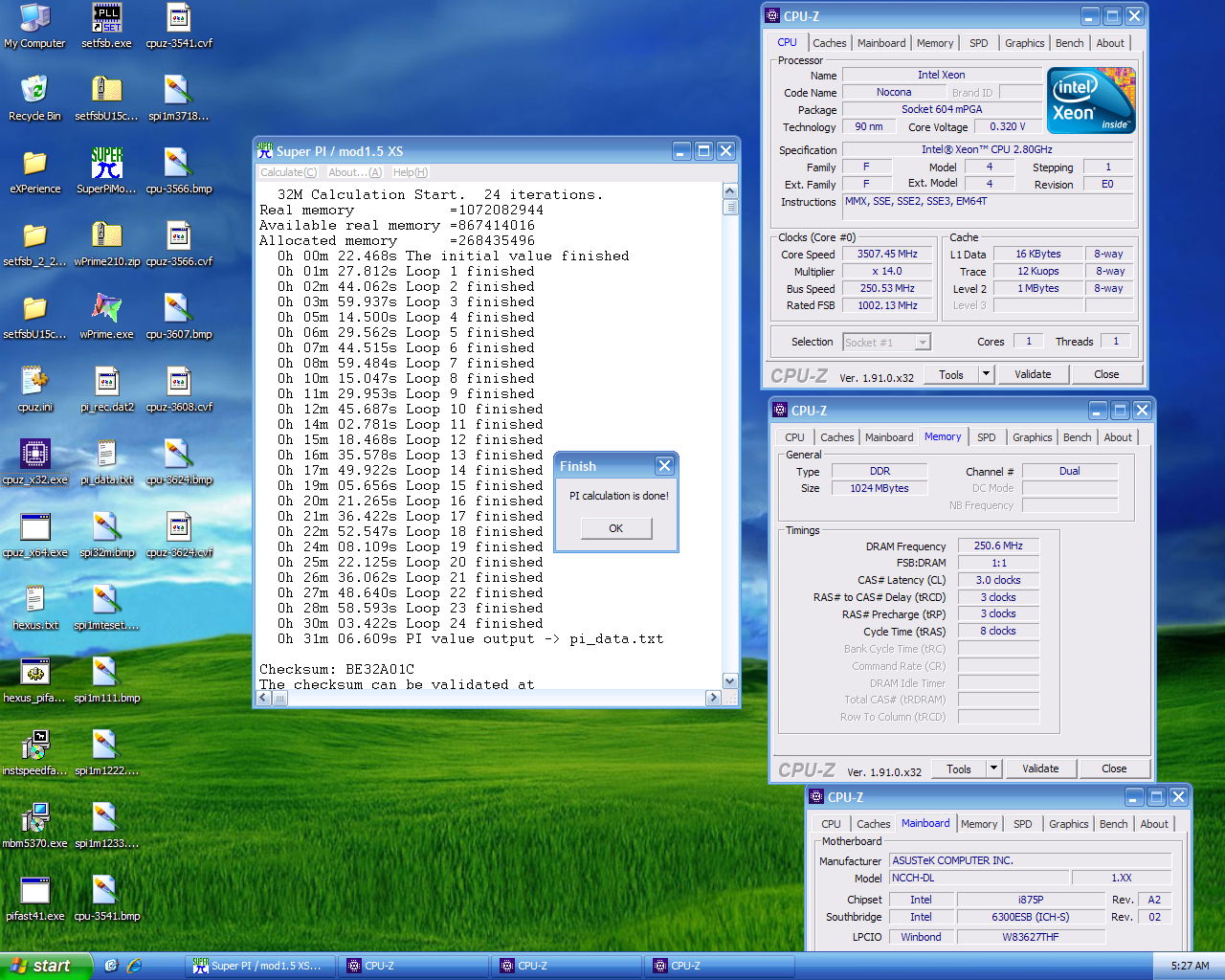Open the Recycle Bin icon
The image size is (1225, 980).
(x=35, y=99)
